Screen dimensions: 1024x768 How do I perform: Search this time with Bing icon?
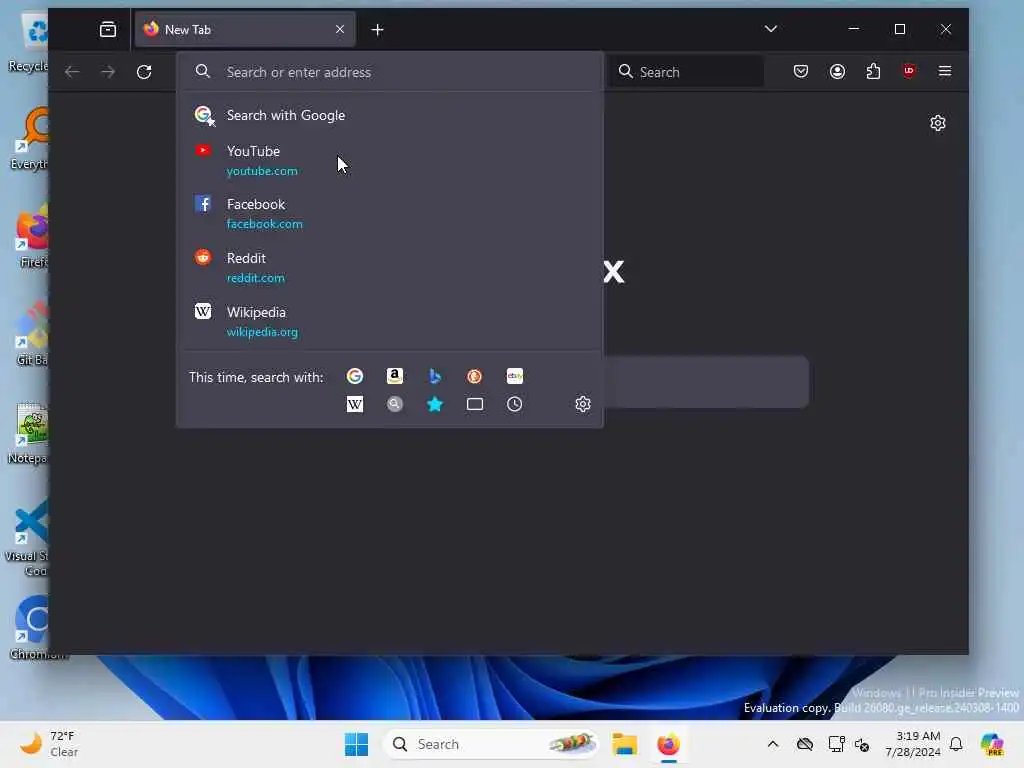[435, 376]
